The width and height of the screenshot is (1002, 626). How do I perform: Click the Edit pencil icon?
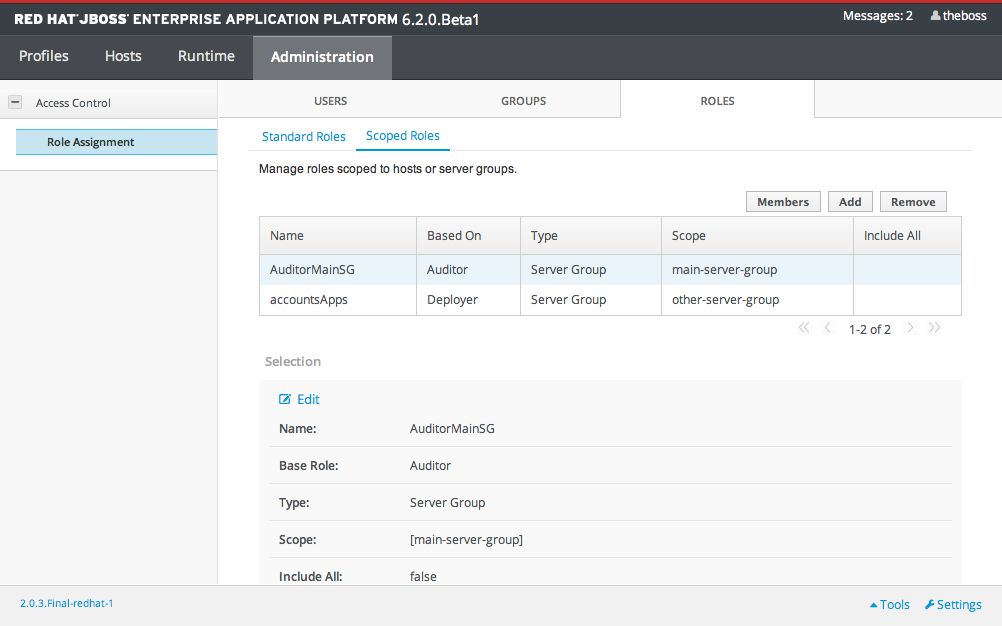point(285,399)
